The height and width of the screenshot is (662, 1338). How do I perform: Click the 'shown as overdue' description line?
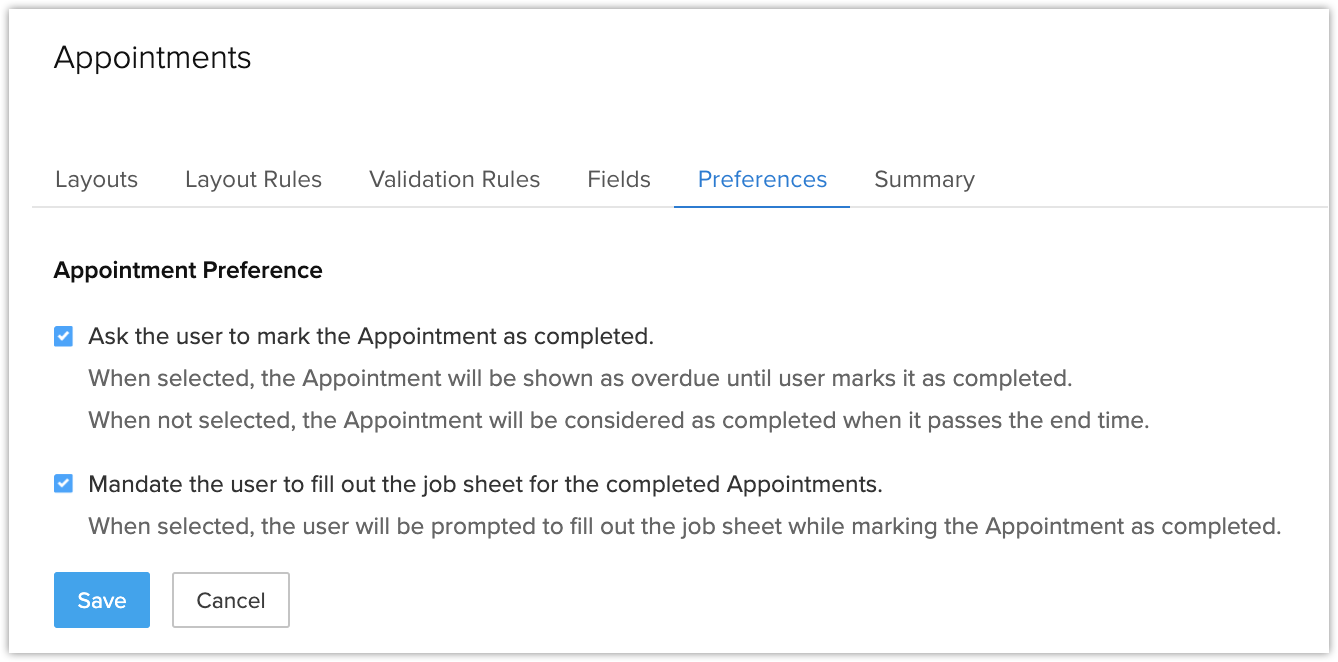(x=580, y=379)
